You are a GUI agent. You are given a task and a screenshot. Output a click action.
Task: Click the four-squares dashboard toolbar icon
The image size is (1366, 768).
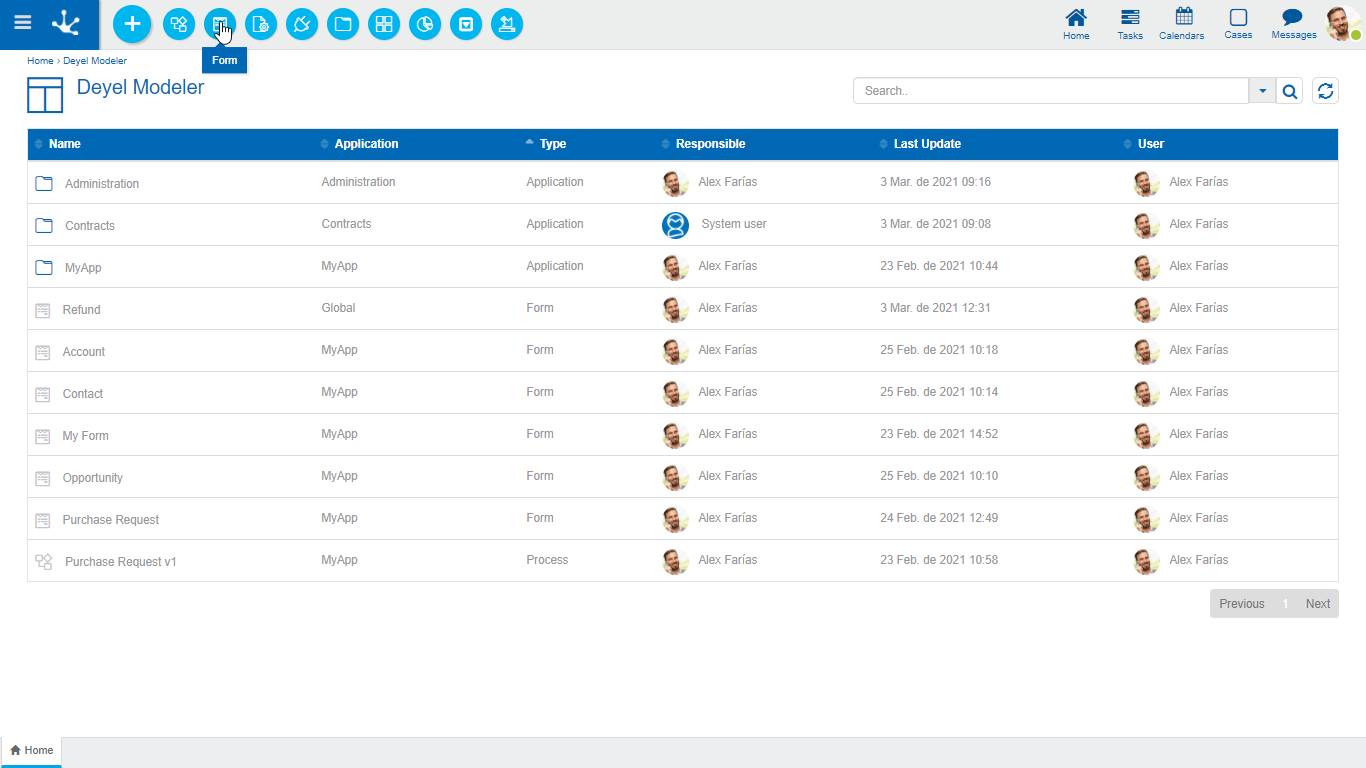pos(384,24)
